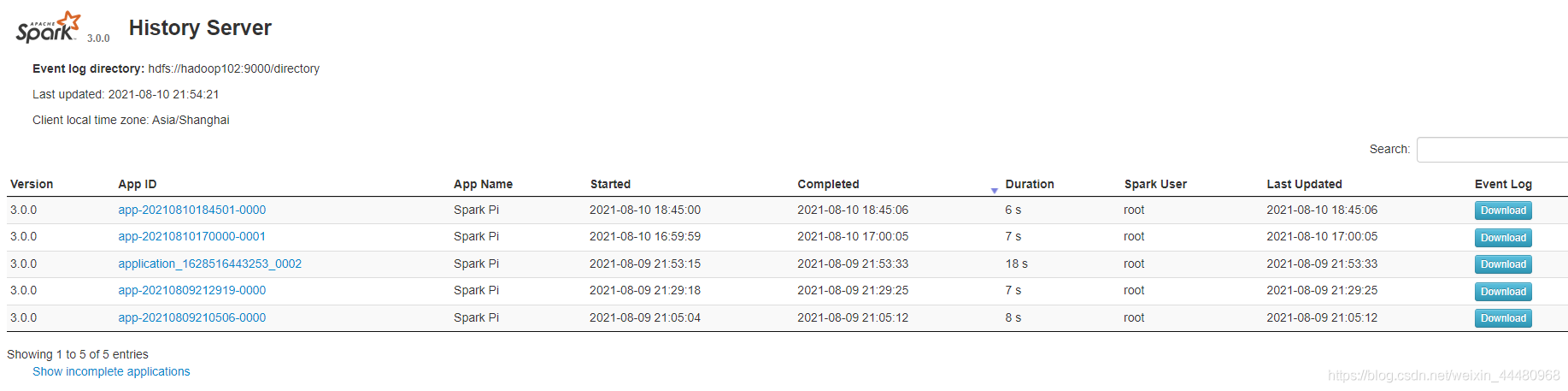Screen dimensions: 1568x391
Task: Sort by Last Updated column header
Action: [1304, 184]
